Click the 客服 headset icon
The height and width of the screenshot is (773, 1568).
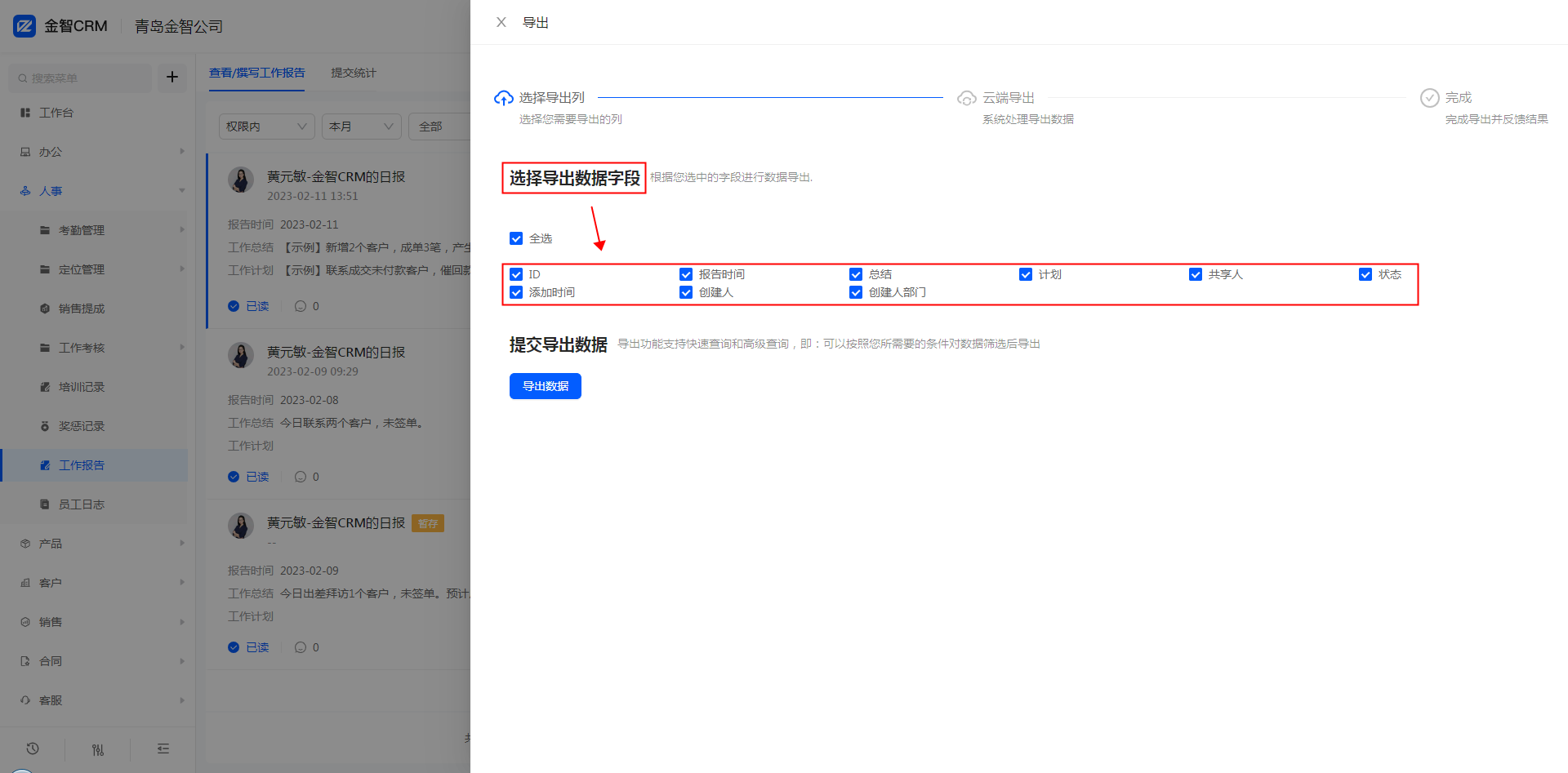25,700
